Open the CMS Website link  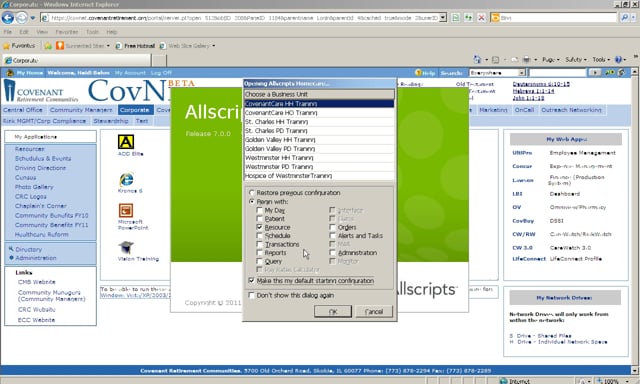pos(36,282)
